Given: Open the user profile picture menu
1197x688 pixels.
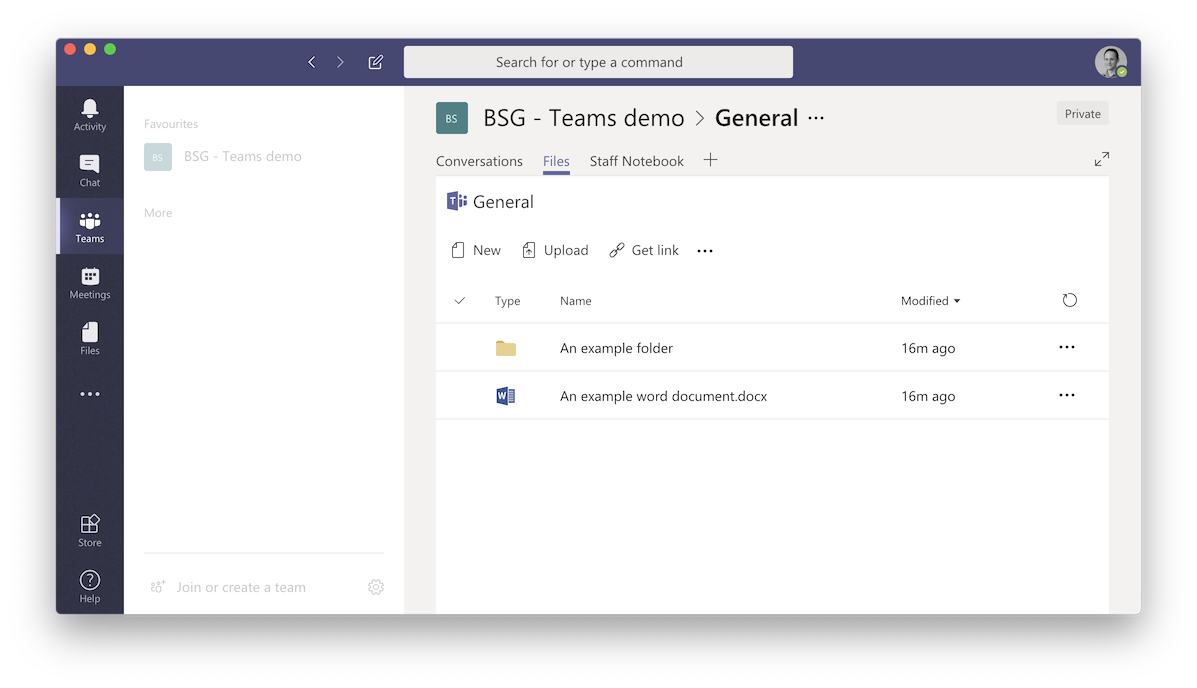Looking at the screenshot, I should tap(1111, 62).
